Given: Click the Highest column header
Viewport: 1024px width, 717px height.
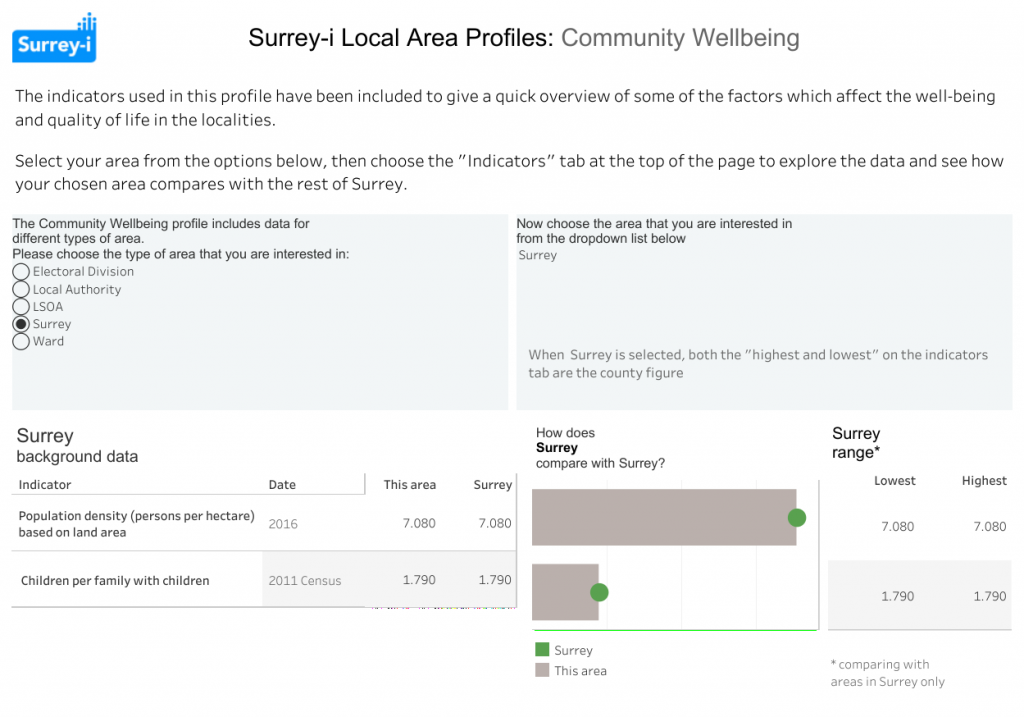Looking at the screenshot, I should pos(984,481).
